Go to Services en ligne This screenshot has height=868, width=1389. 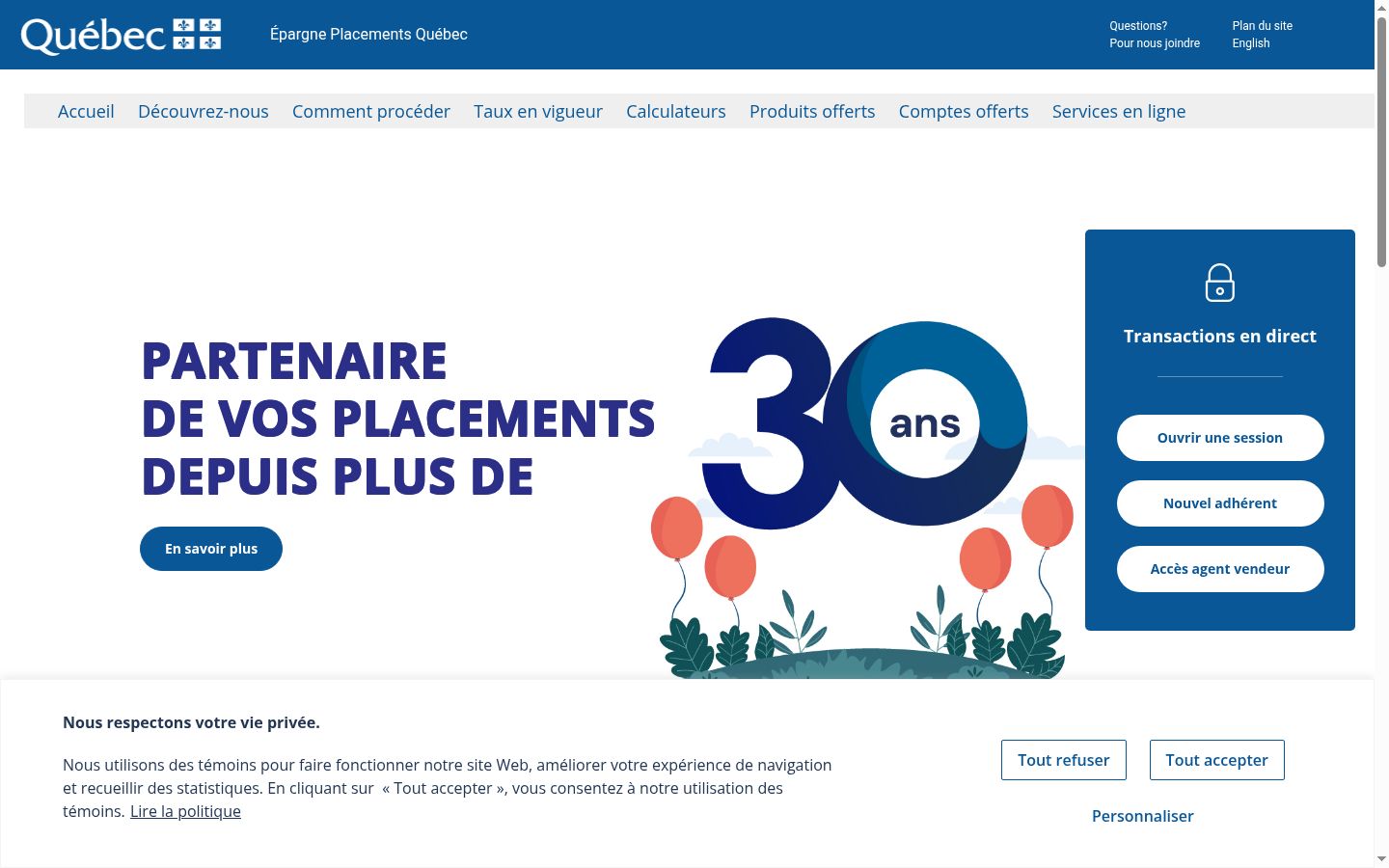tap(1119, 112)
